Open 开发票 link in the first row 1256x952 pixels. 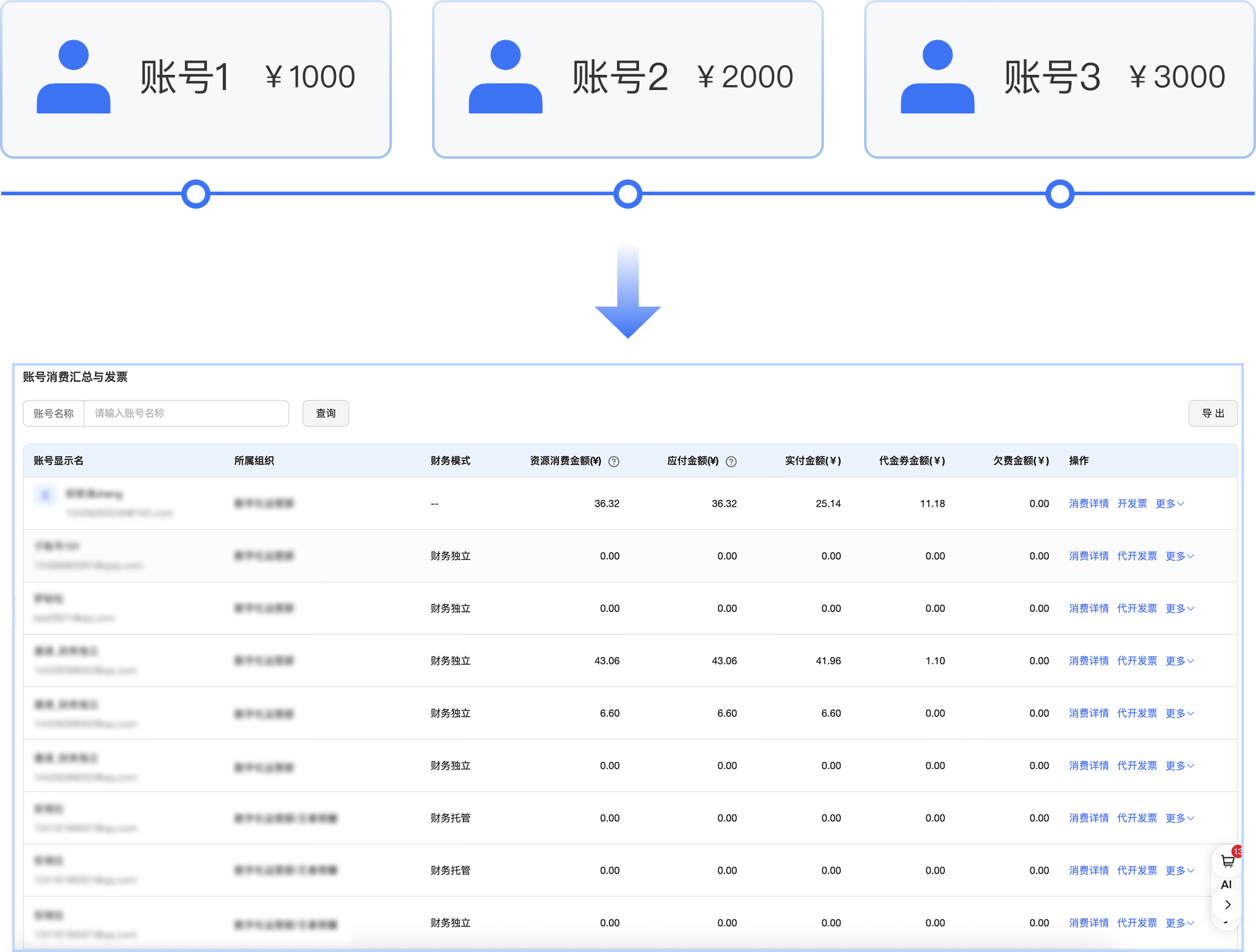(x=1132, y=504)
